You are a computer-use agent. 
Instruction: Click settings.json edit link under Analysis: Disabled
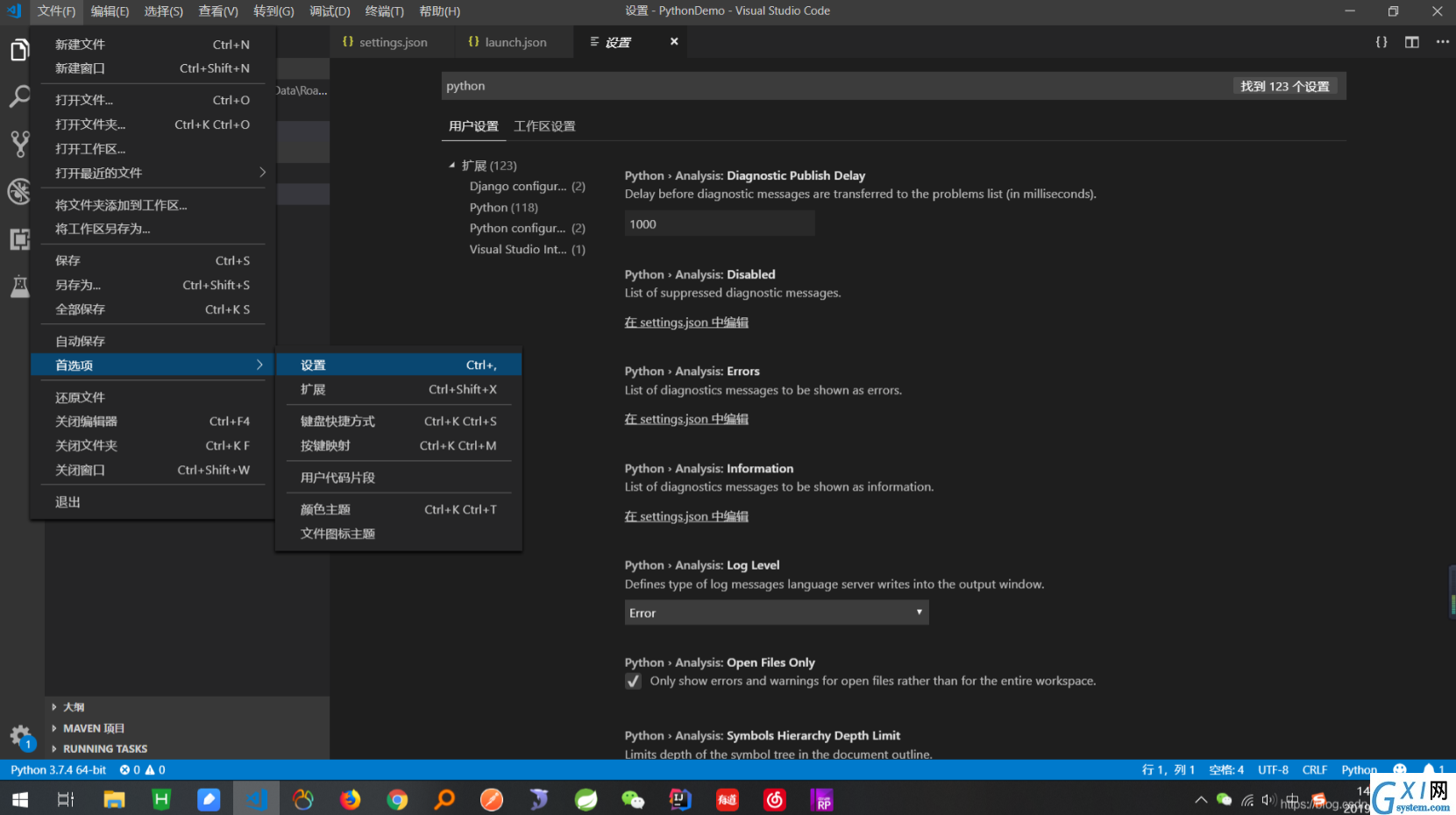pyautogui.click(x=686, y=322)
